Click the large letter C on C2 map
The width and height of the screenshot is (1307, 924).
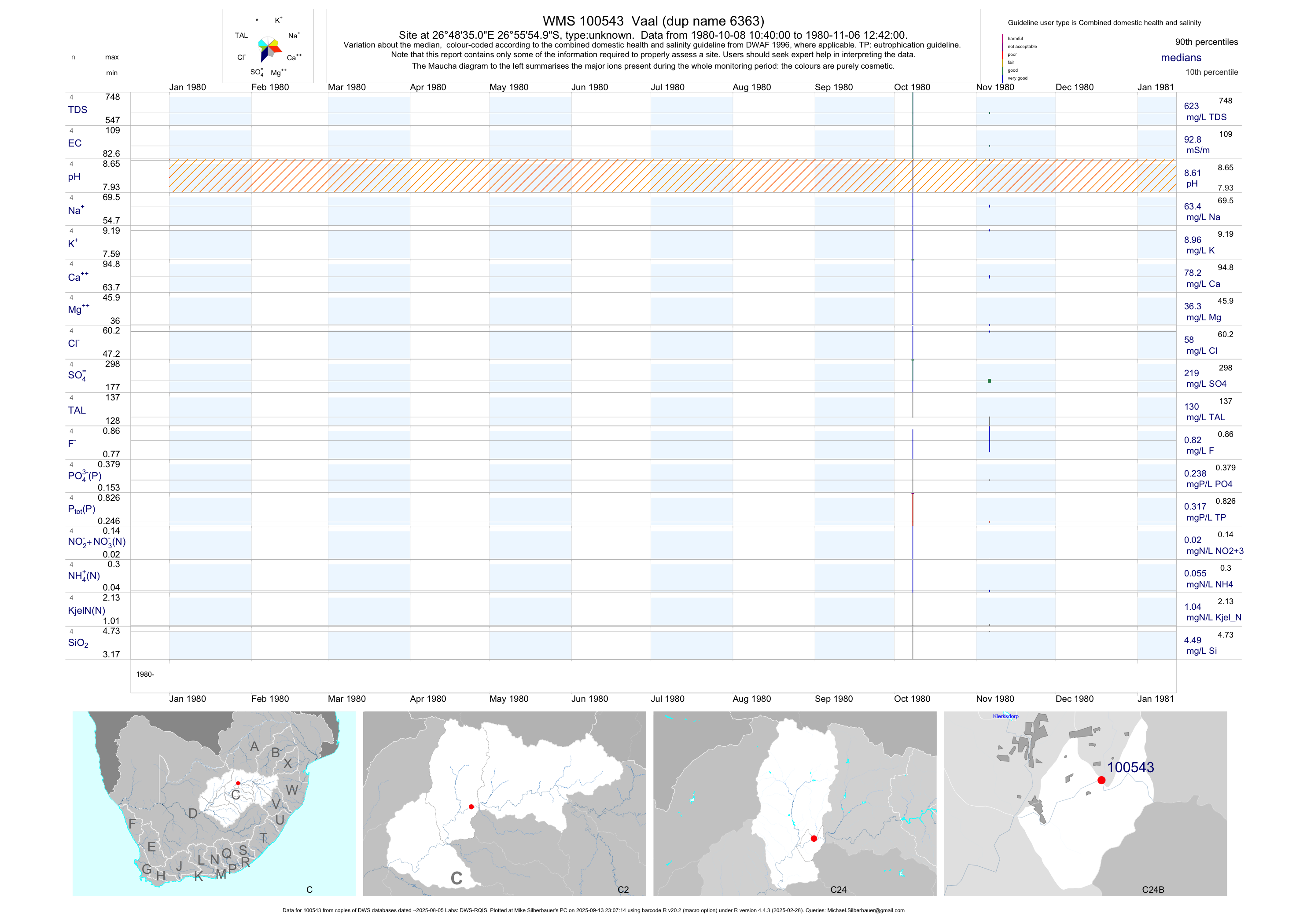(x=456, y=879)
